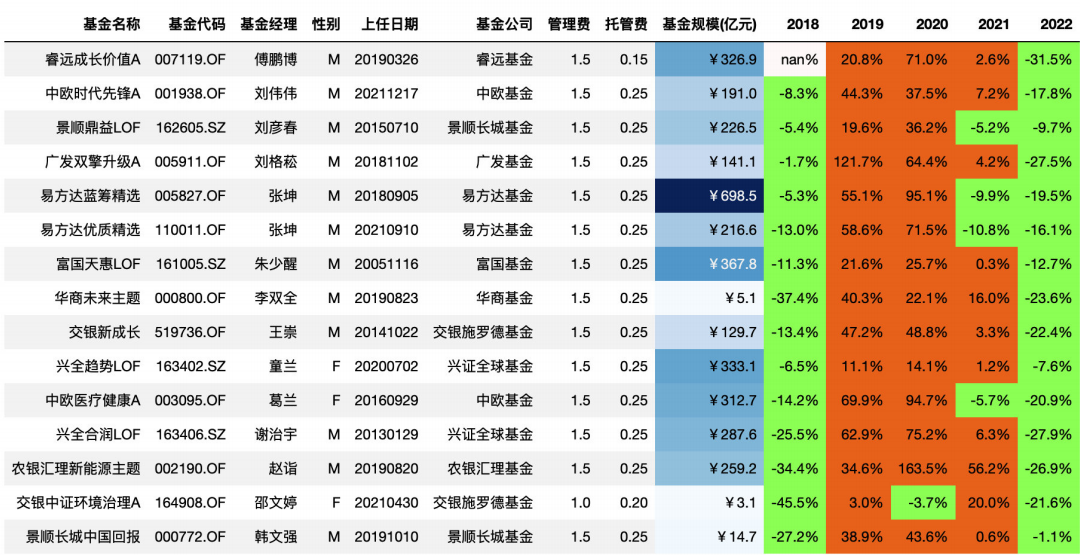
Task: Click the 56.2% return cell
Action: click(986, 468)
